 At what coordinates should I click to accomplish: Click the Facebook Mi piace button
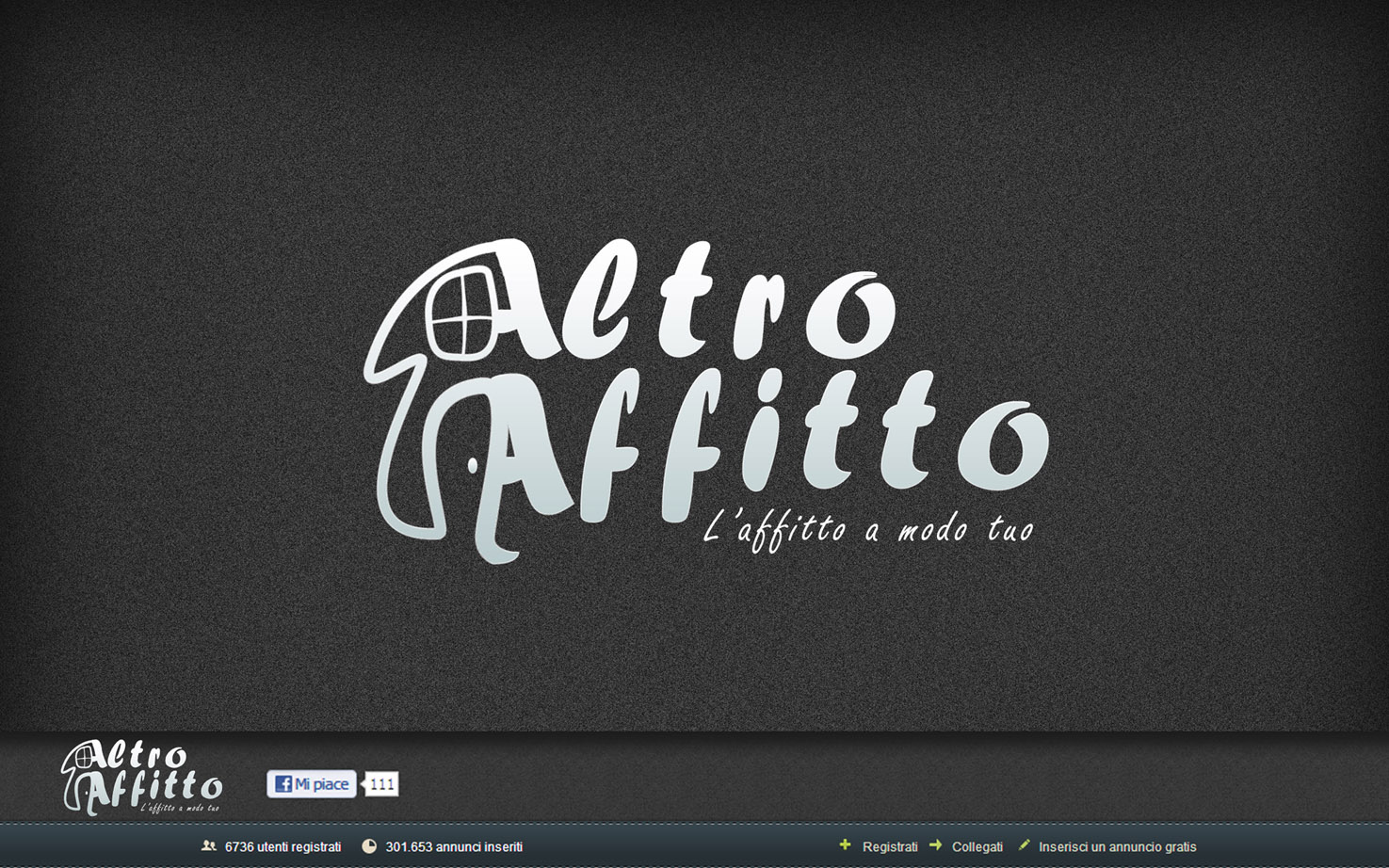[312, 784]
